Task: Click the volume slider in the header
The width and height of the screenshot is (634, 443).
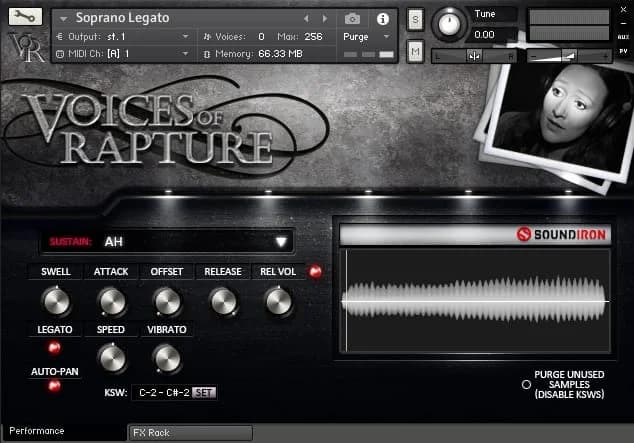Action: tap(569, 56)
